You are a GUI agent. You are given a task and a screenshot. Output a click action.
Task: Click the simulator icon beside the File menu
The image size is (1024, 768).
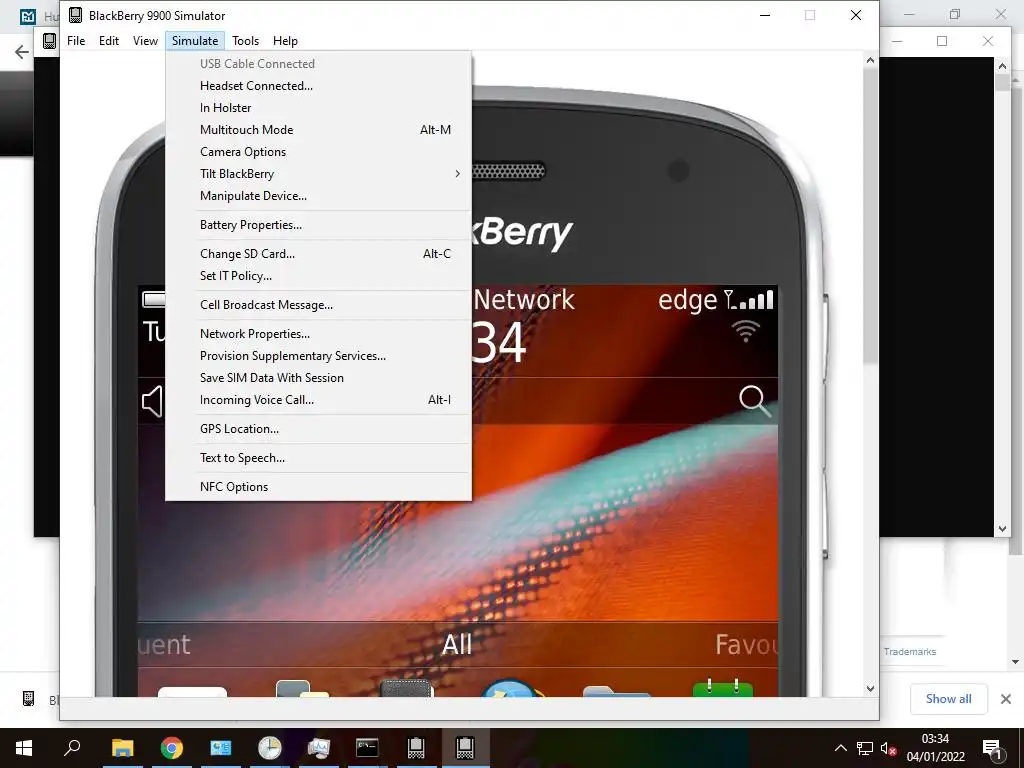click(49, 40)
